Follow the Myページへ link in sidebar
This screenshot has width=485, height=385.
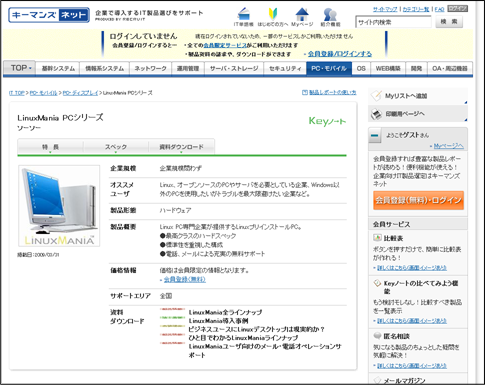448,146
